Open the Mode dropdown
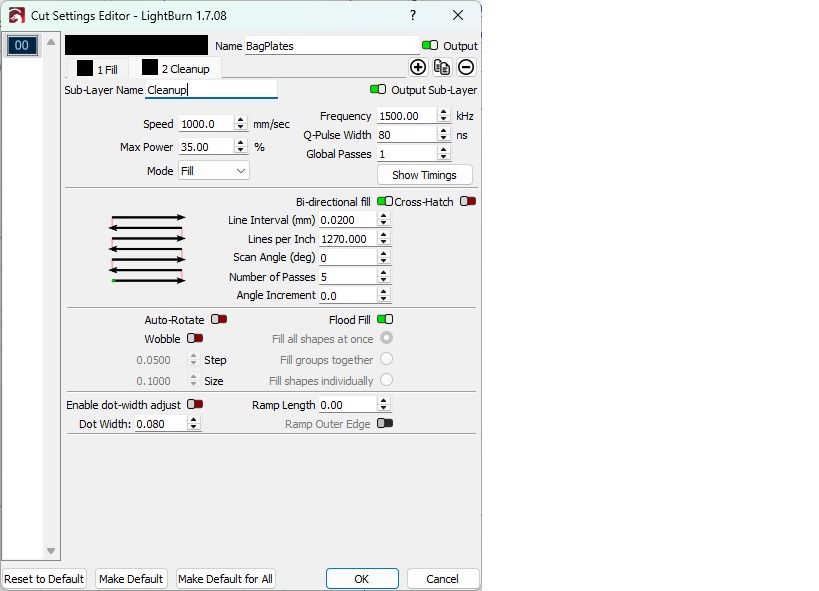Image resolution: width=819 pixels, height=591 pixels. click(214, 171)
